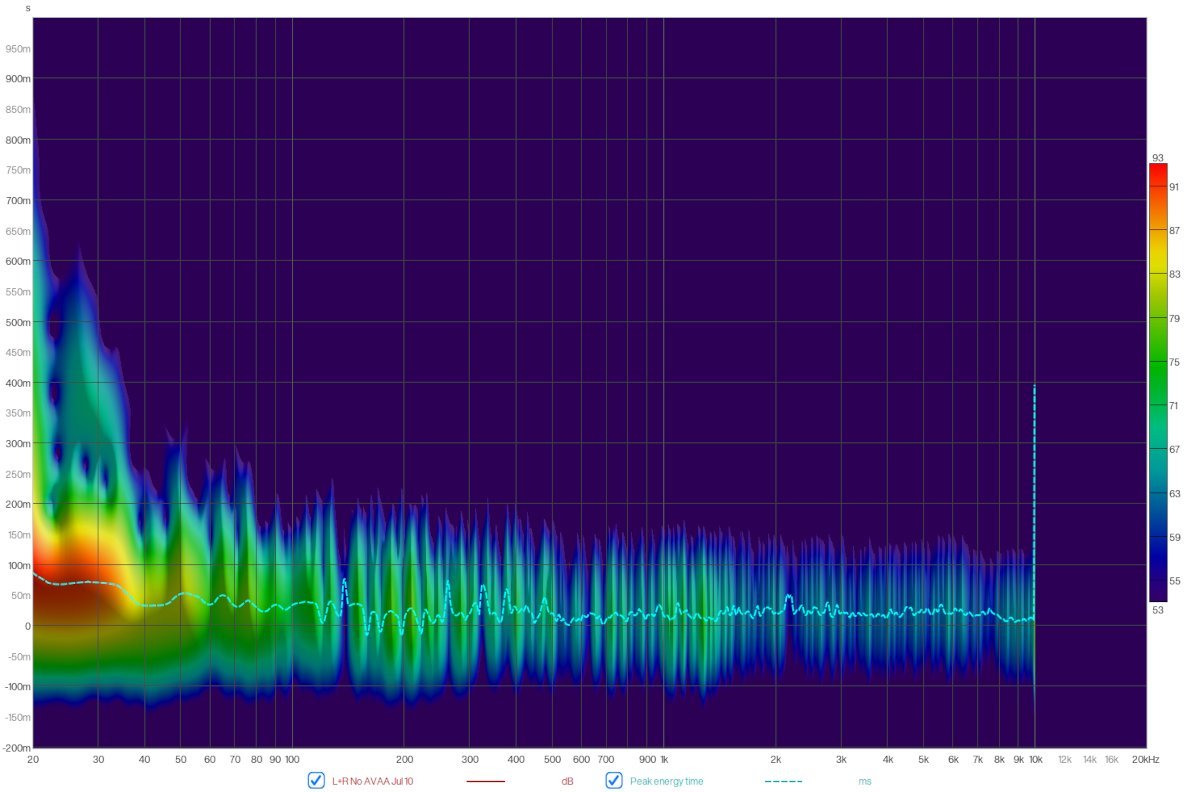Click the -200m label on time axis
This screenshot has width=1200, height=792.
pyautogui.click(x=16, y=748)
